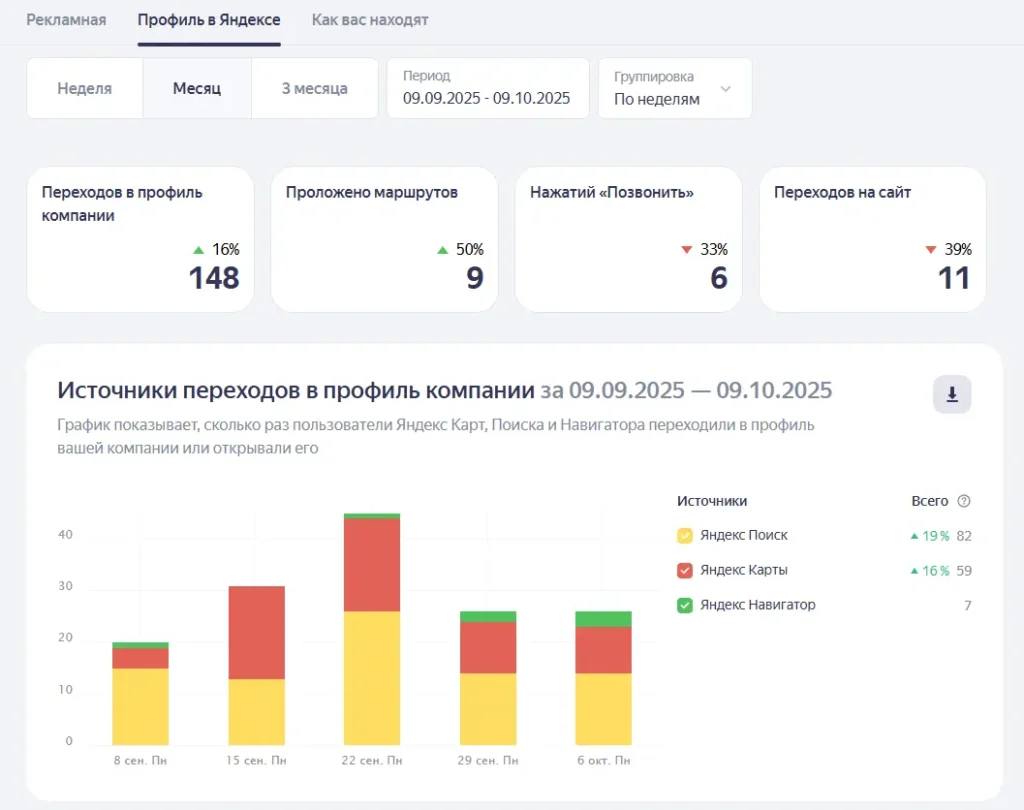Toggle the Яндекс Карты source checkbox

coord(685,571)
